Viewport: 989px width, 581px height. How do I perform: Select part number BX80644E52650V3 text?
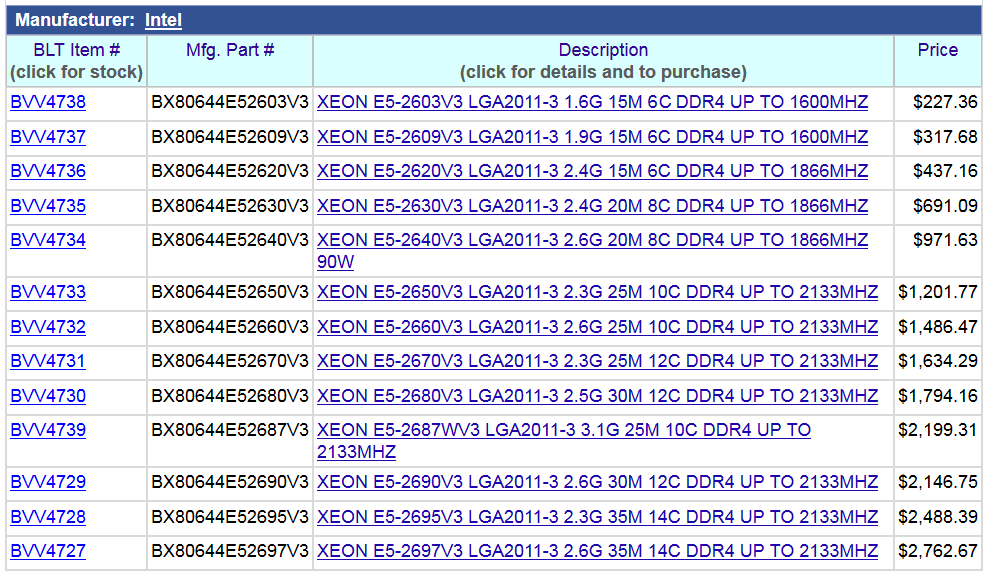coord(230,292)
